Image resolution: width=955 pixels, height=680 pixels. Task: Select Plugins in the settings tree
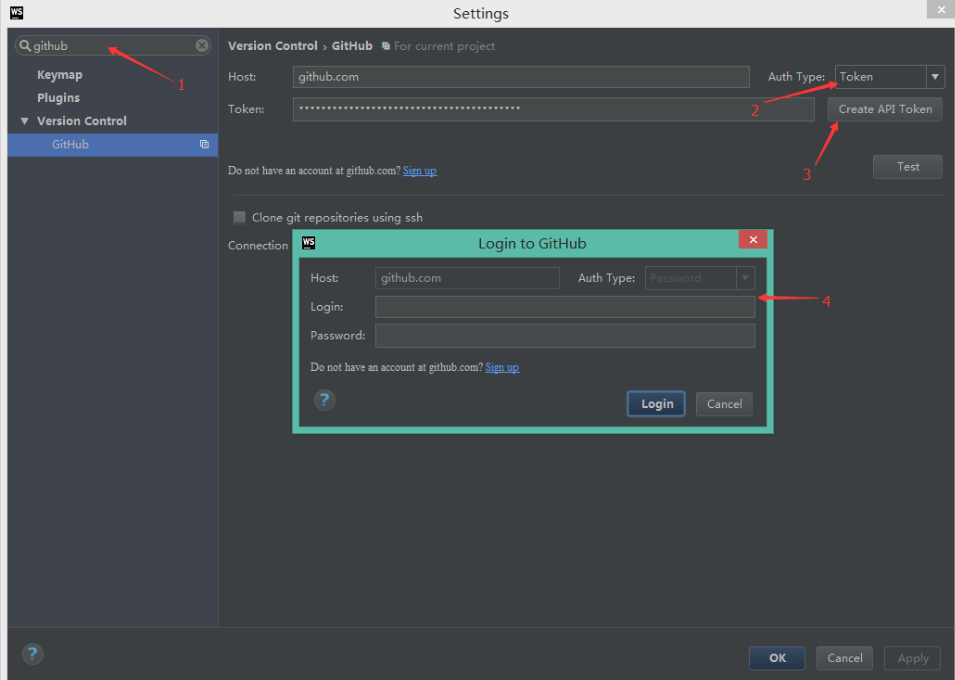coord(58,98)
